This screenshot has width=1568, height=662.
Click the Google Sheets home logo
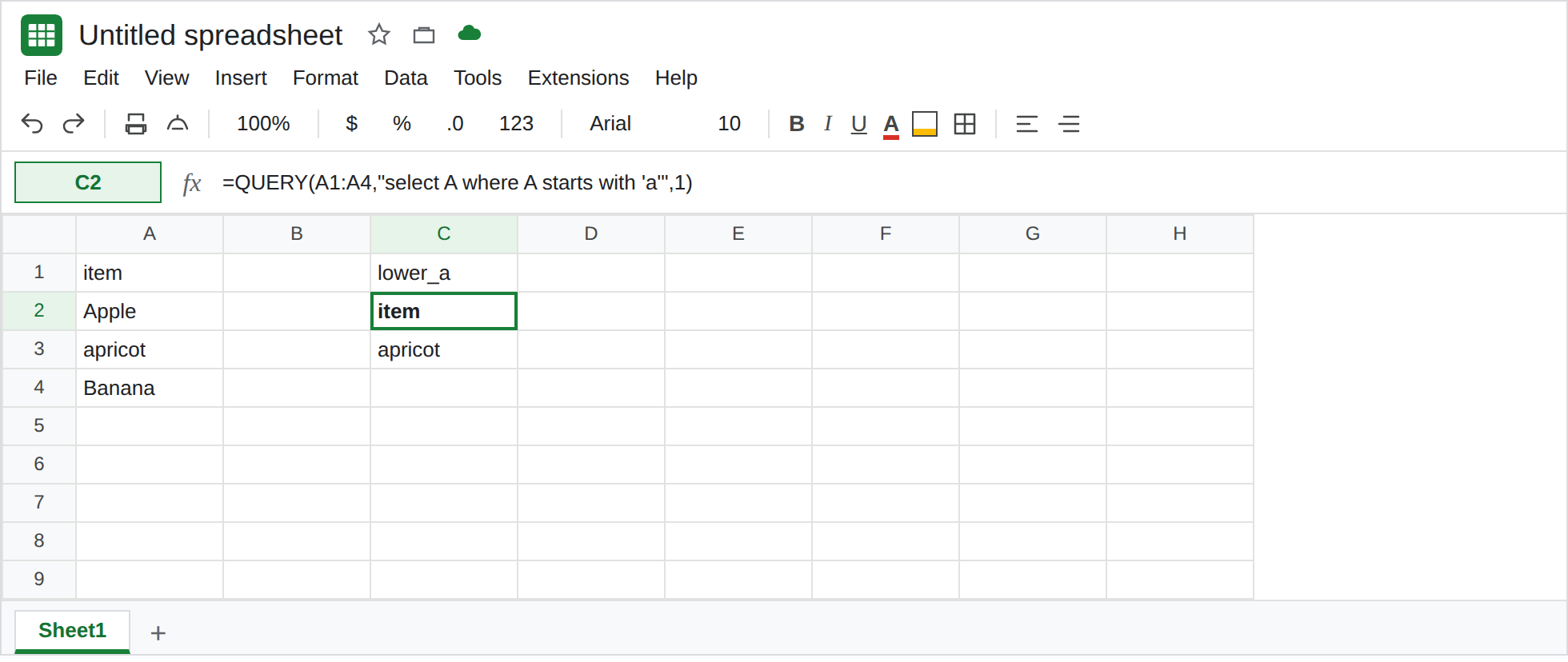click(42, 35)
